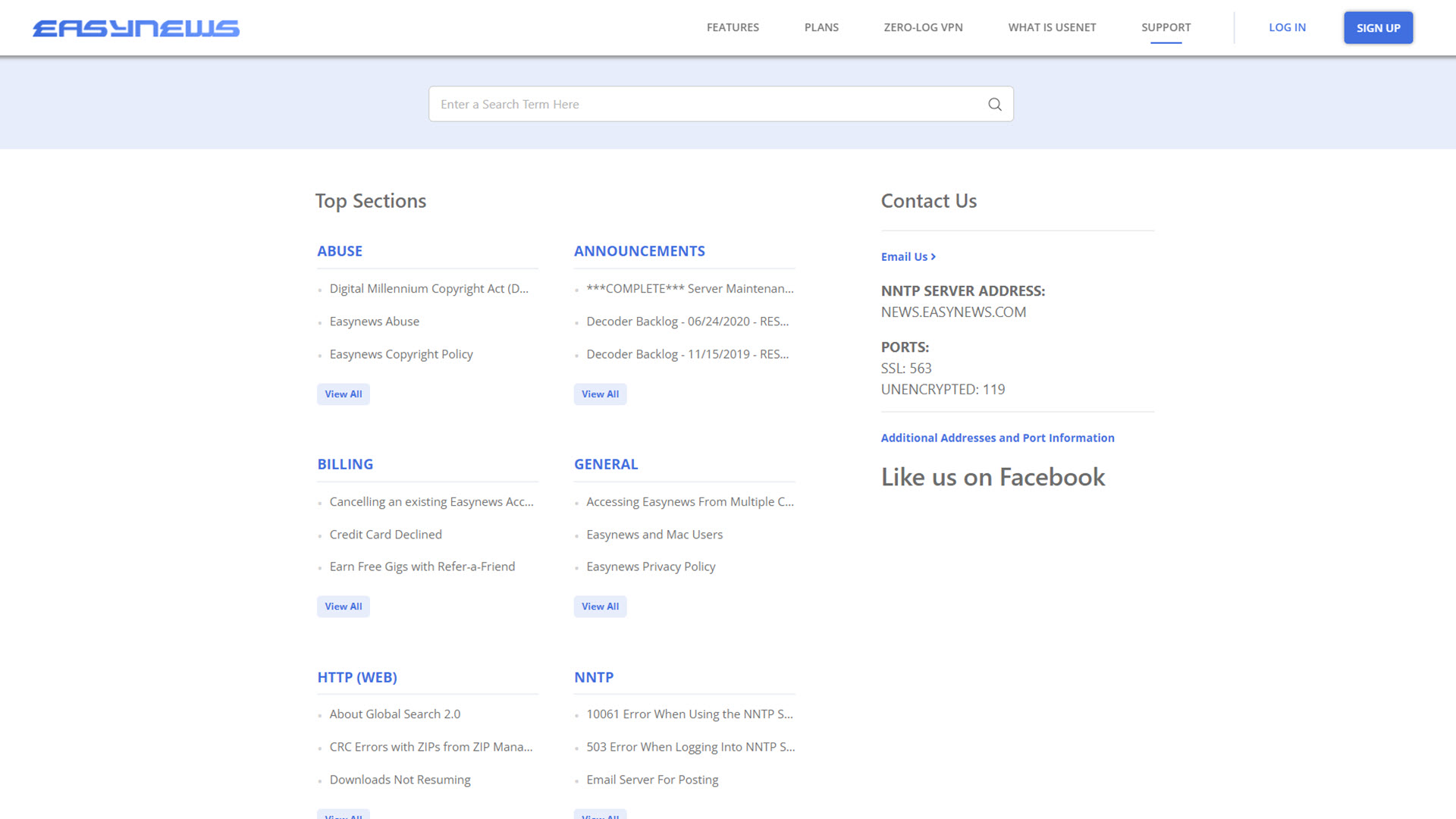Open Downloads Not Resuming article
Viewport: 1456px width, 819px height.
click(x=400, y=780)
